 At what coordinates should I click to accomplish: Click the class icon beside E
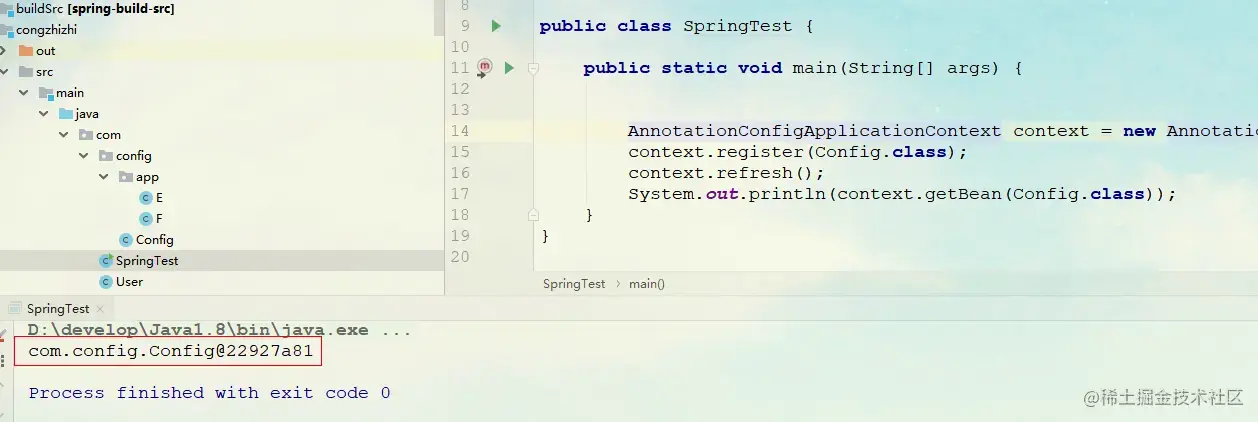146,198
